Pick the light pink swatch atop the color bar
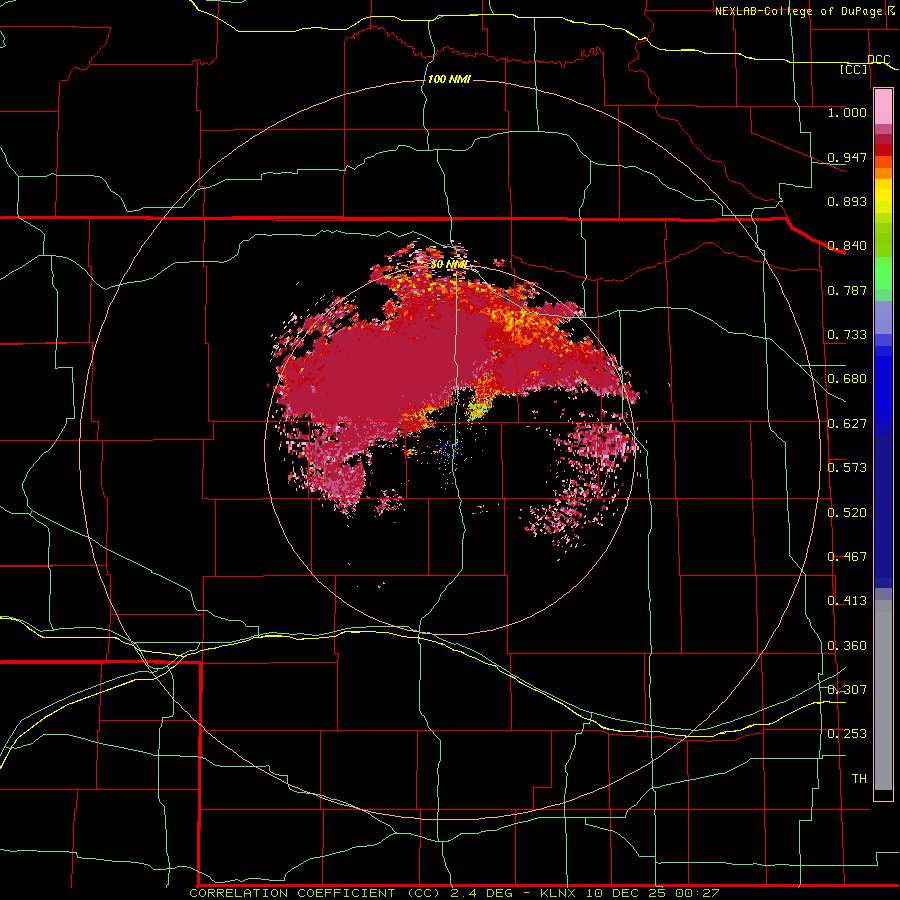This screenshot has width=900, height=900. pos(883,107)
